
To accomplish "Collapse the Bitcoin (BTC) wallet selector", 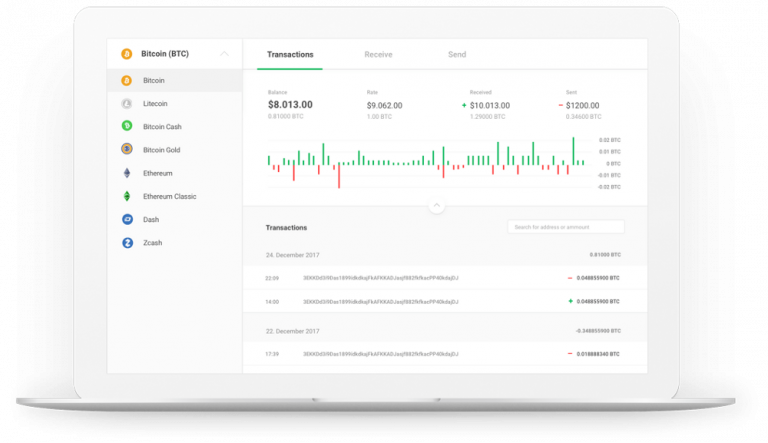I will coord(224,54).
